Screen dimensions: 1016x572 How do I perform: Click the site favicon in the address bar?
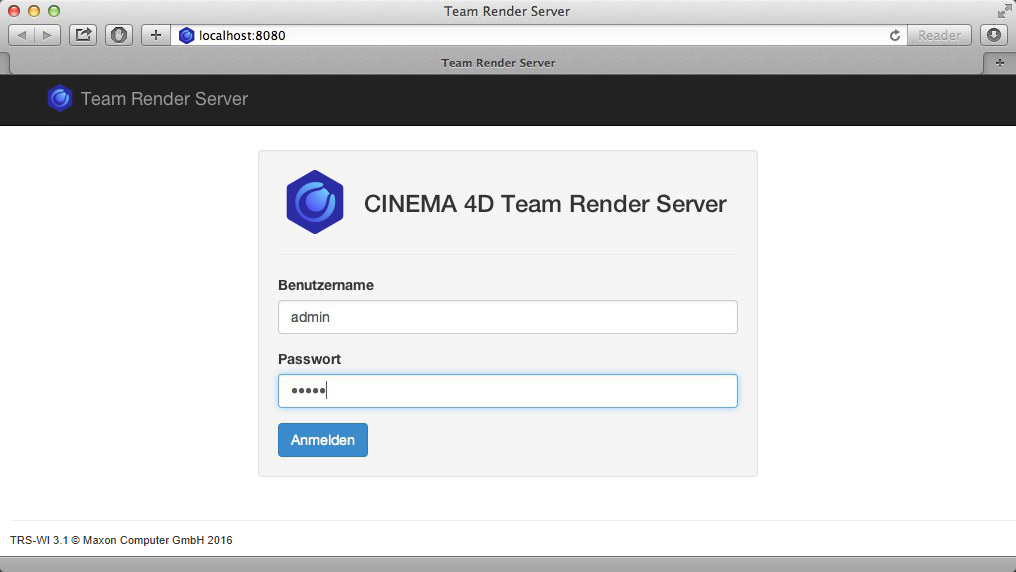[x=186, y=35]
